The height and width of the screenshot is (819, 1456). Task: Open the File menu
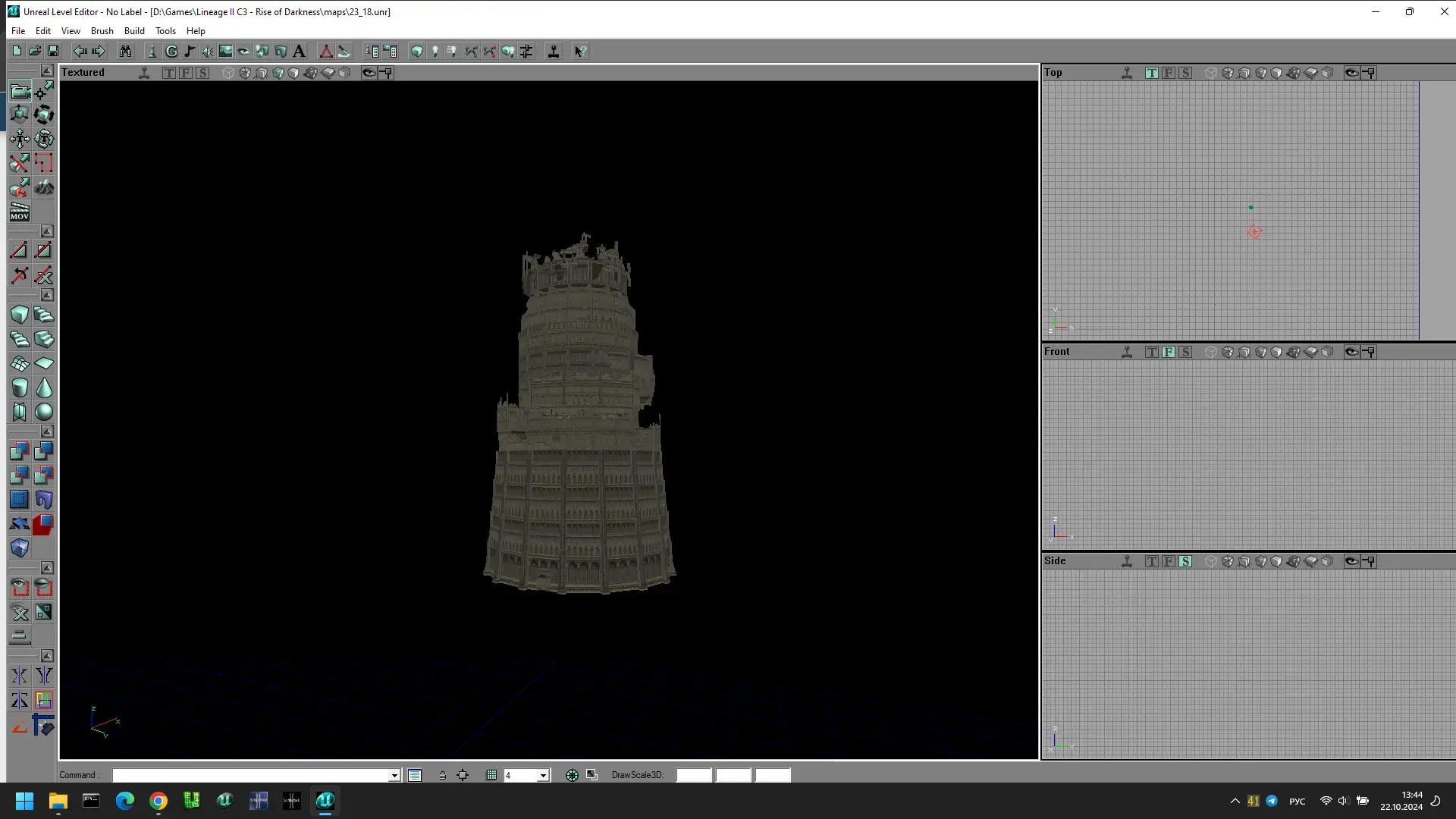pyautogui.click(x=18, y=31)
